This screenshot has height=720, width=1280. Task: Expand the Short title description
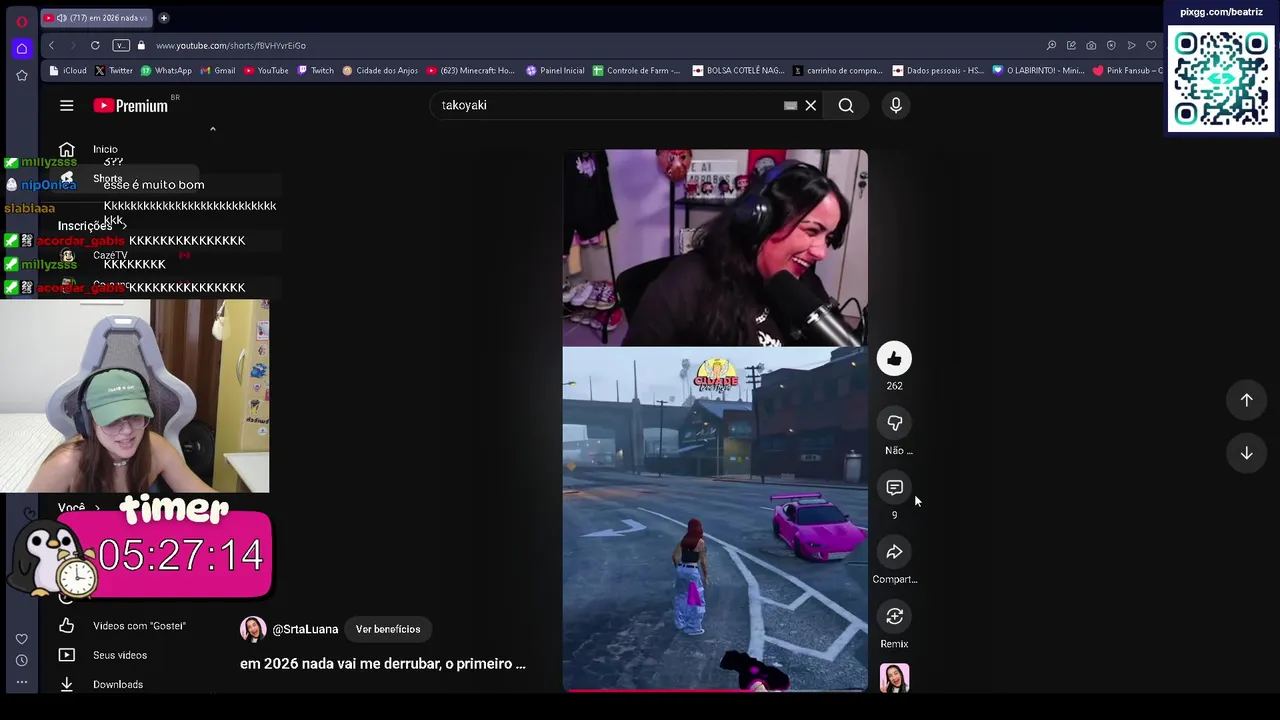click(382, 664)
